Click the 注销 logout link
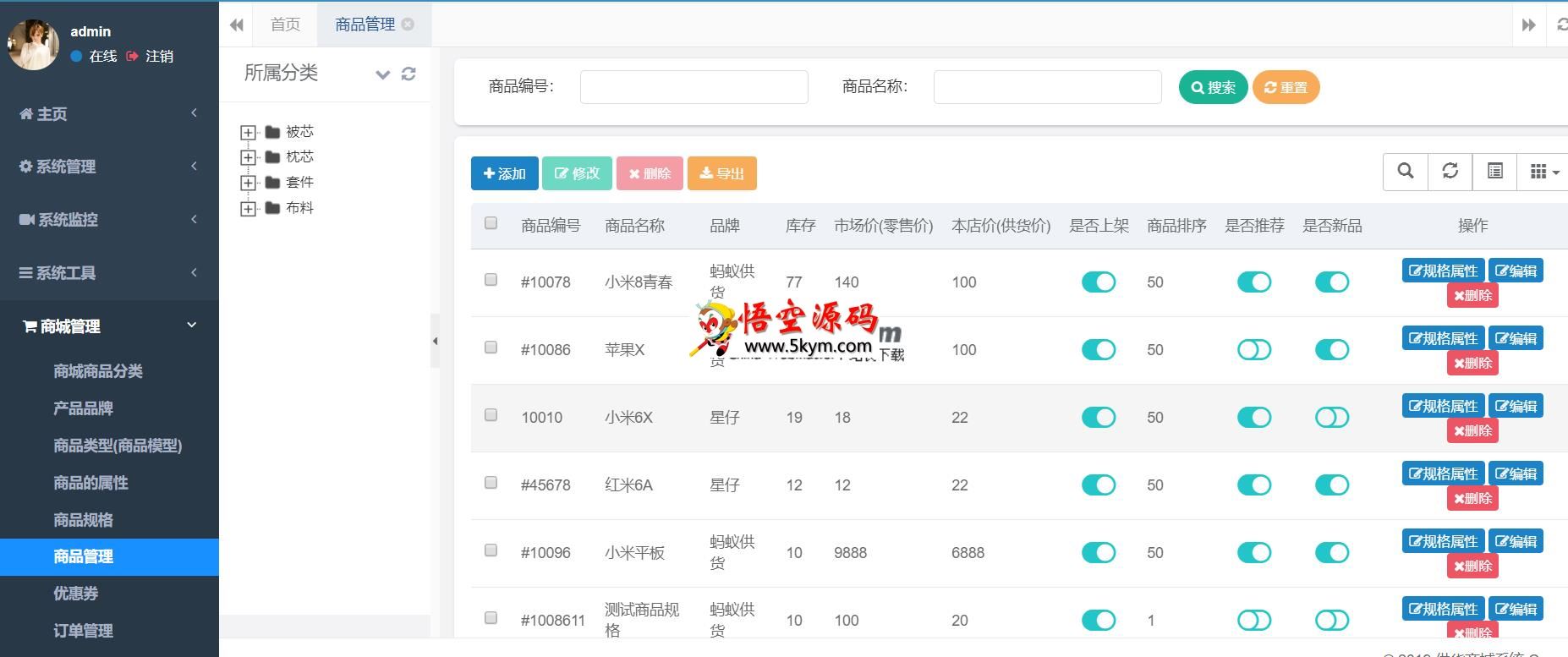Screen dimensions: 1568x657 [150, 56]
